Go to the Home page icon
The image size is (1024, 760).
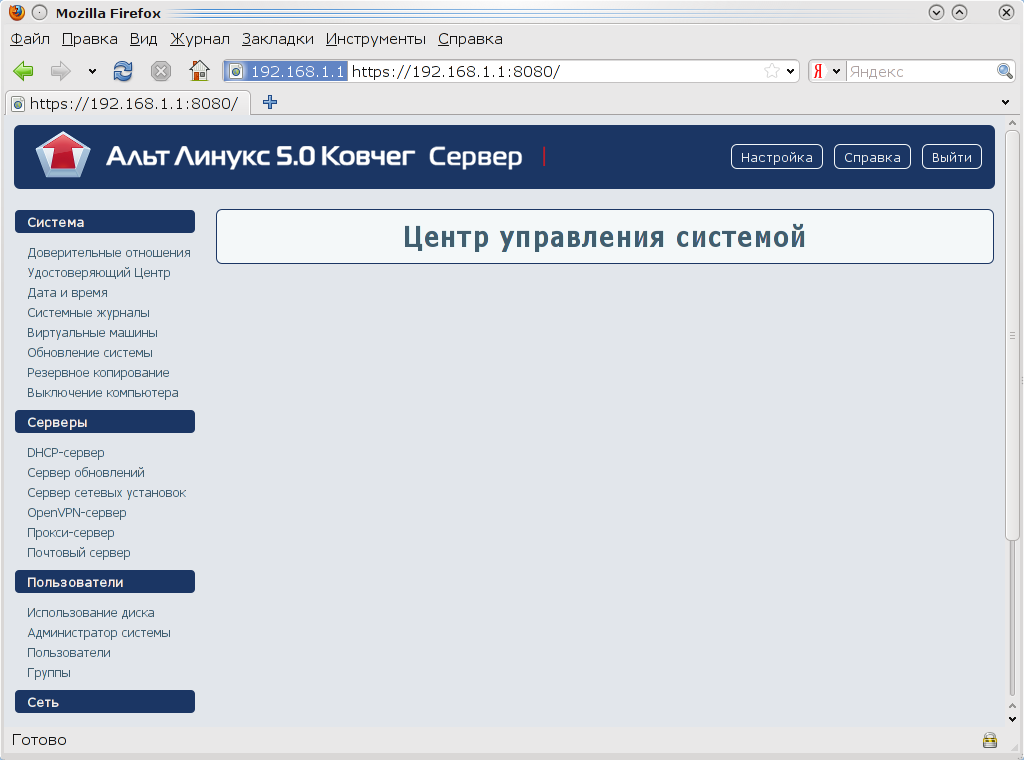click(199, 71)
